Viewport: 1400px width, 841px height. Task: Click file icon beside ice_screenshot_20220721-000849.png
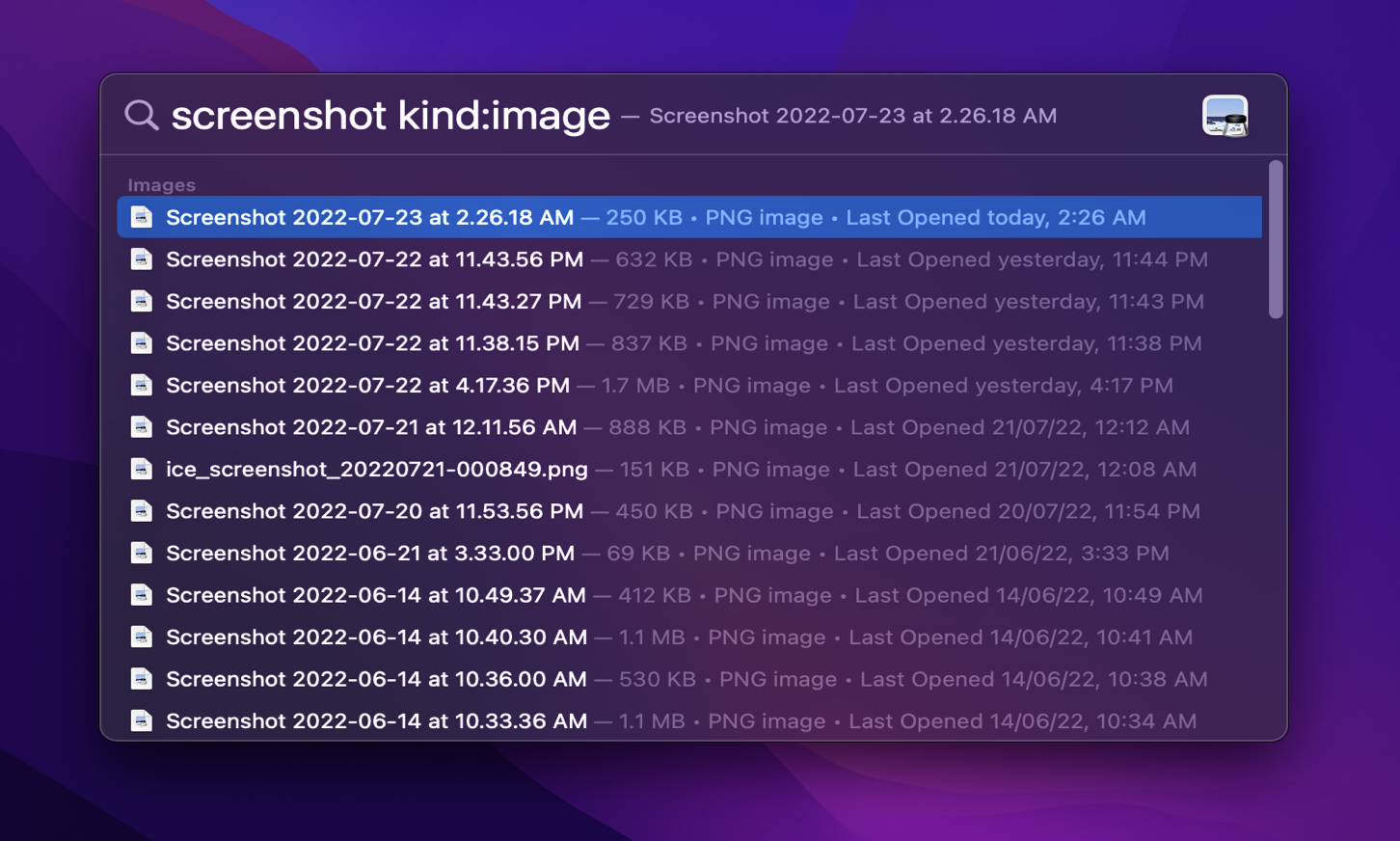point(142,469)
